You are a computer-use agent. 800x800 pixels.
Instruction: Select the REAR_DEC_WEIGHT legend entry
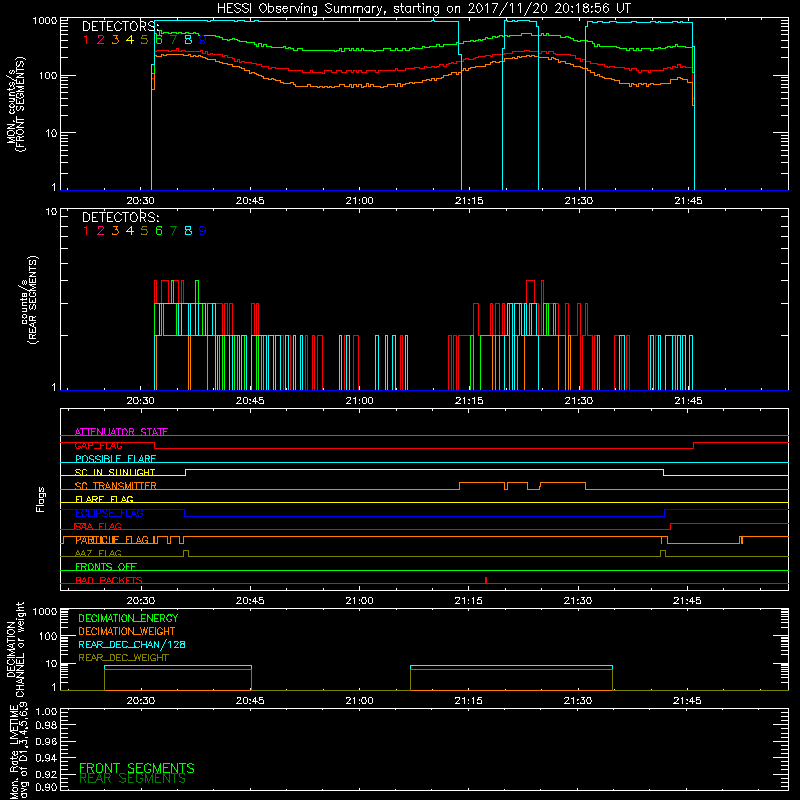coord(123,658)
